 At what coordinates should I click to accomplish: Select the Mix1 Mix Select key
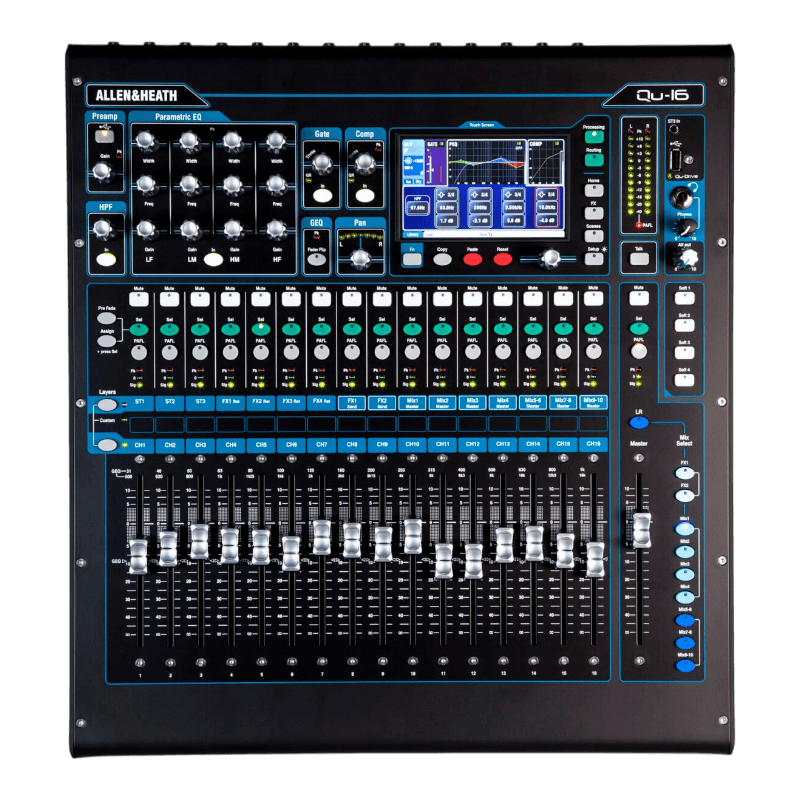coord(685,529)
